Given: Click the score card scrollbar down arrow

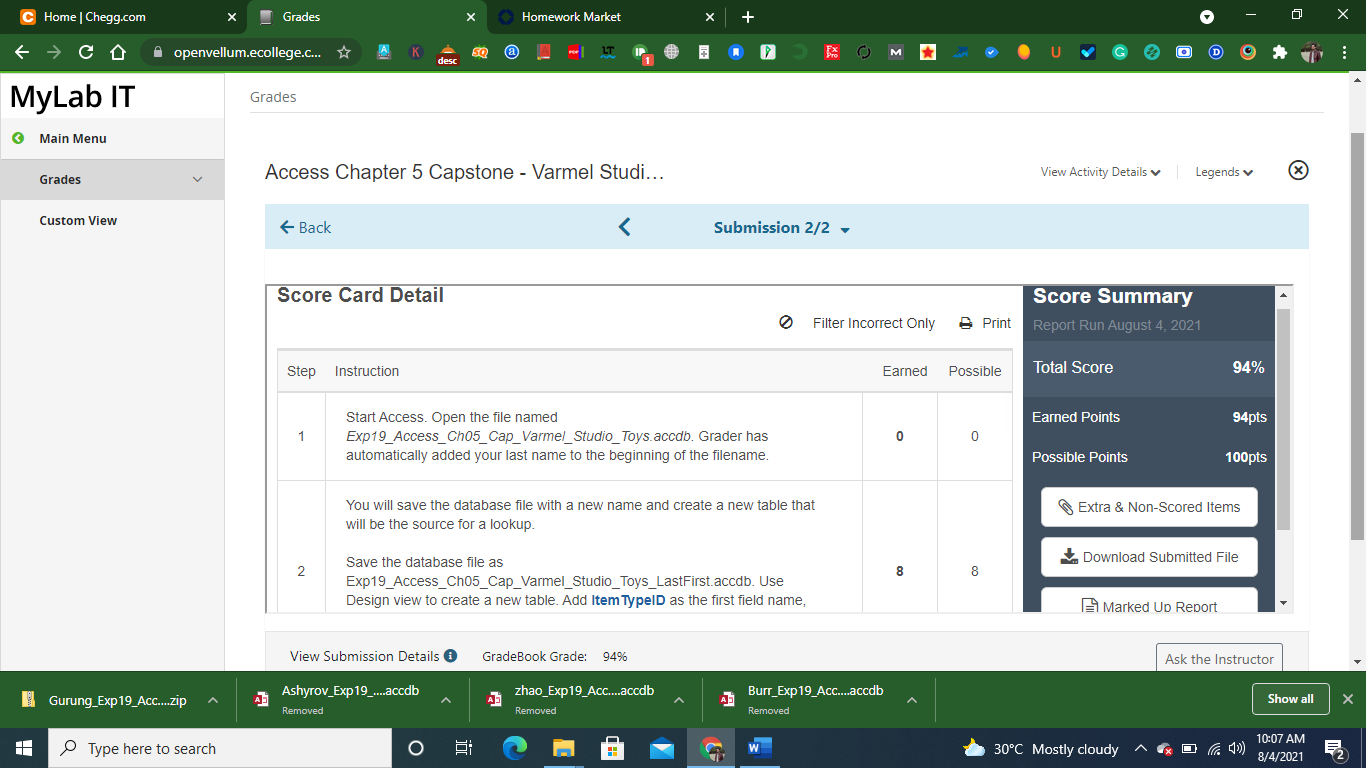Looking at the screenshot, I should click(x=1284, y=603).
